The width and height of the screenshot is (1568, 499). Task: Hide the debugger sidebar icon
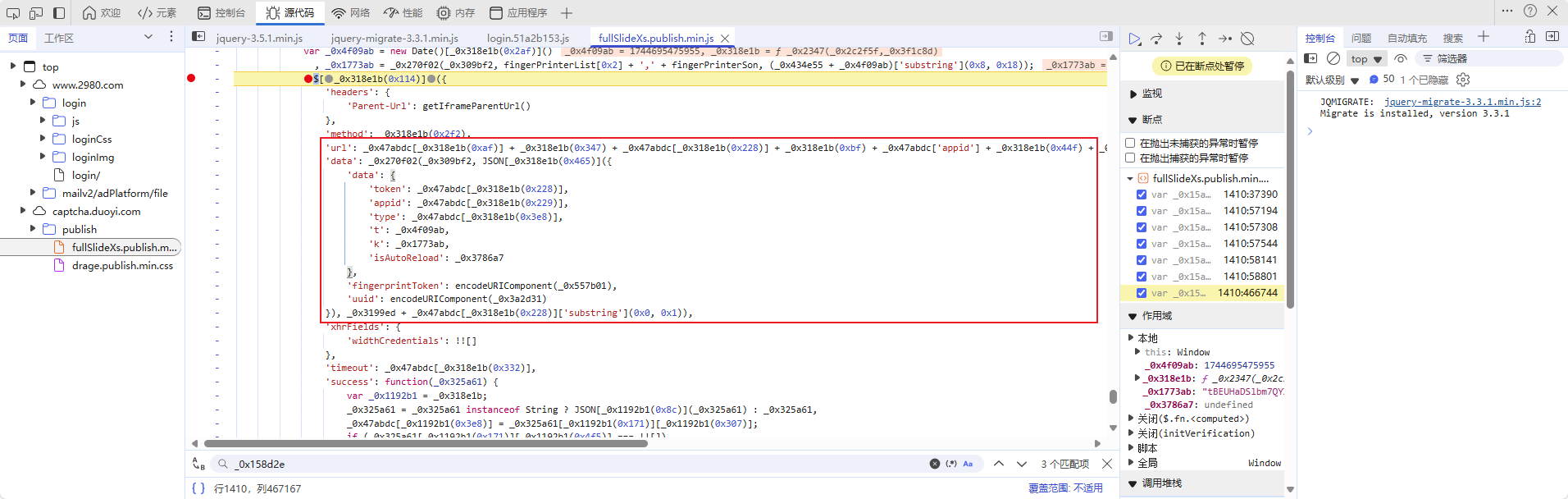click(x=1106, y=36)
